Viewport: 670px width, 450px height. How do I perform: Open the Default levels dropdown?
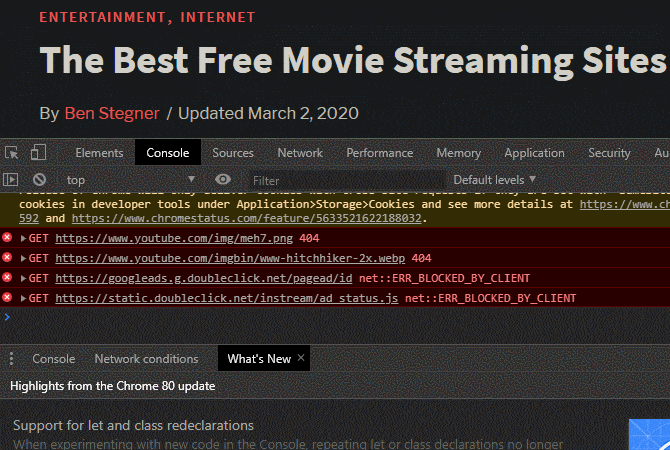pos(494,180)
